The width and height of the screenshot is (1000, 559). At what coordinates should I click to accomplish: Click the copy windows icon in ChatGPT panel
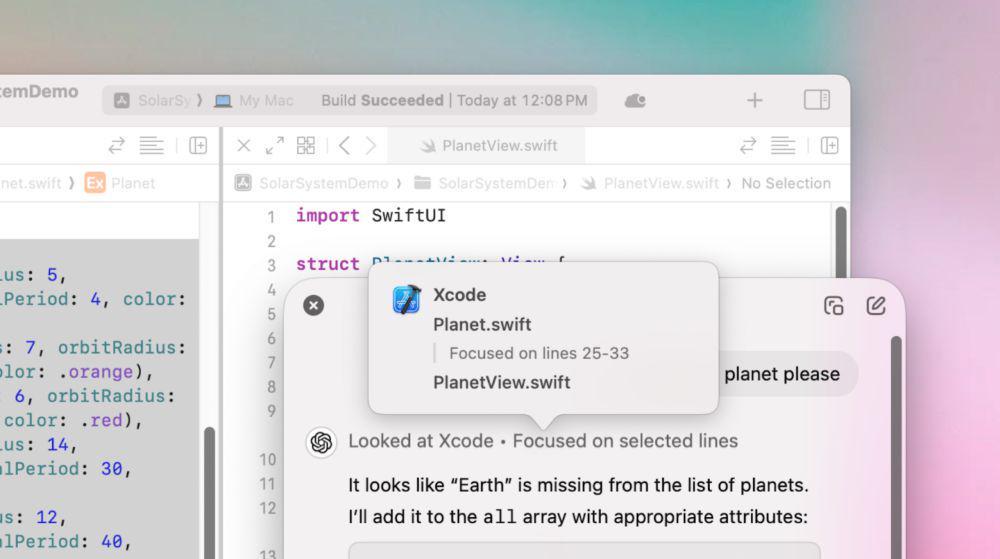point(834,306)
